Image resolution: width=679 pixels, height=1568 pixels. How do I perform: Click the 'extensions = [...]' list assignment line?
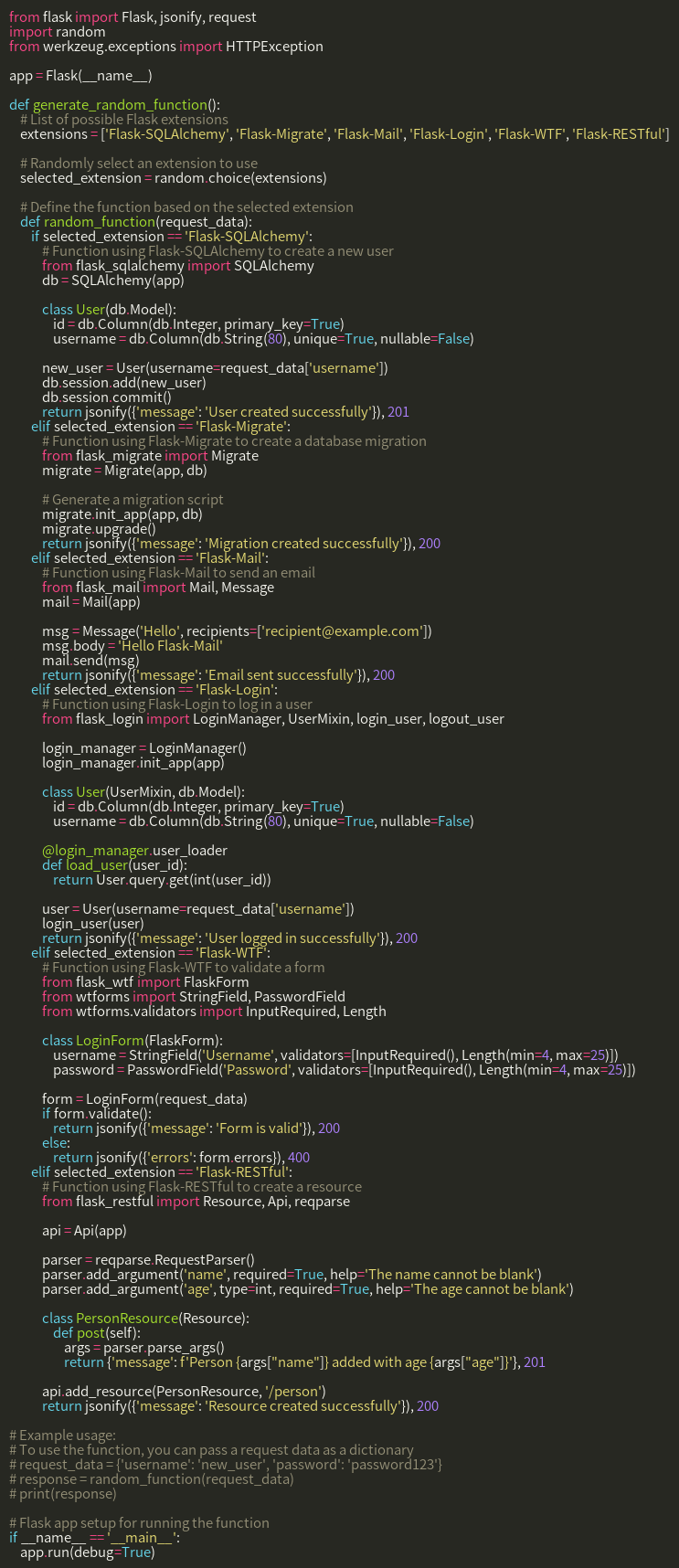345,134
